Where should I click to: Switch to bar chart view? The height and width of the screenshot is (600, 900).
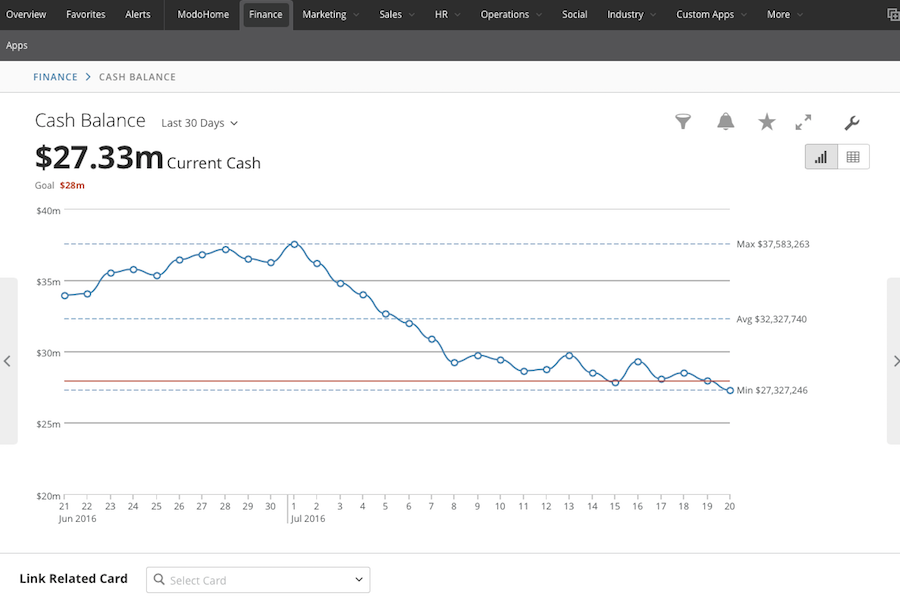click(821, 157)
